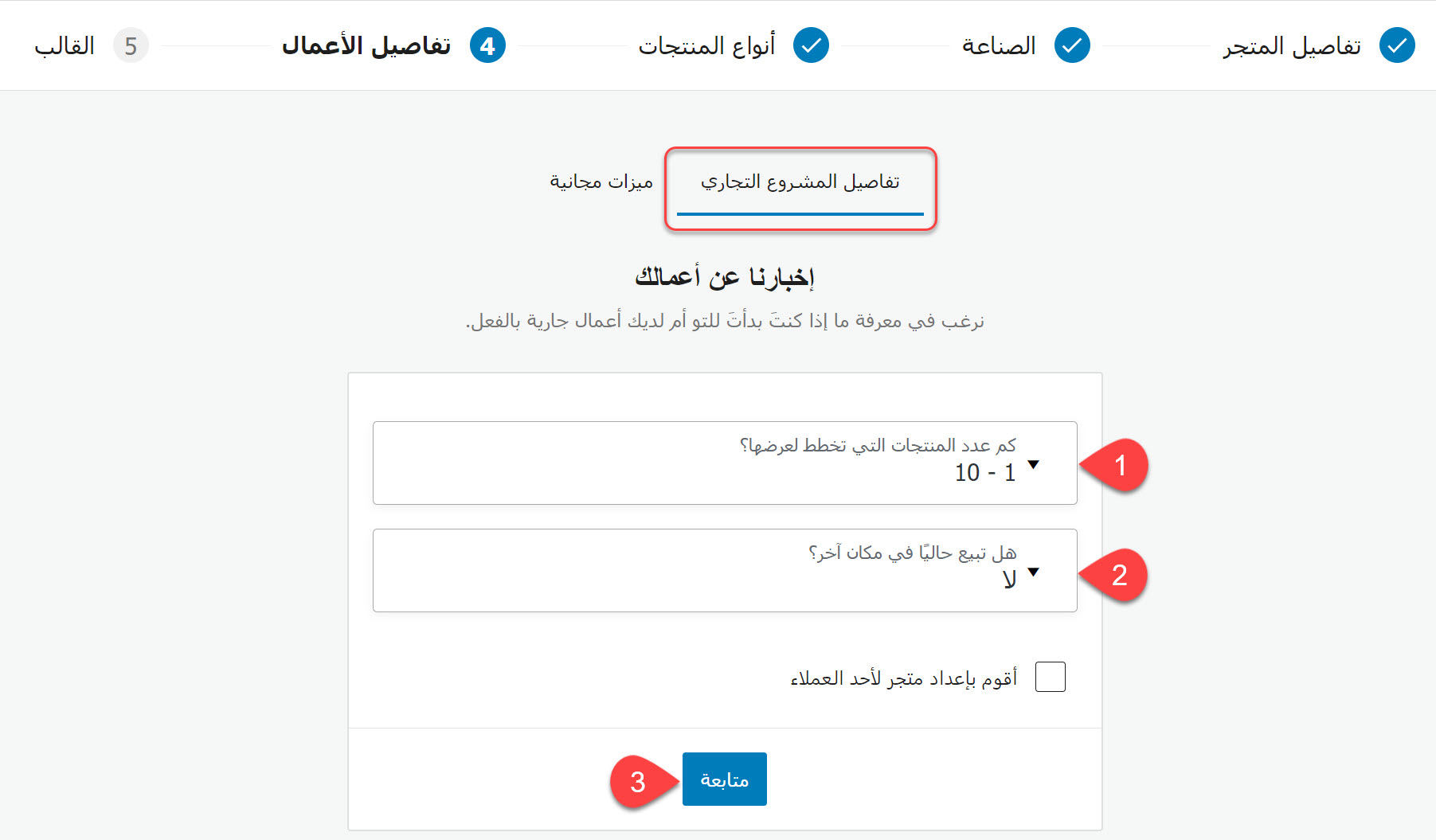1436x840 pixels.
Task: Select the تفاصيل المشروع التجاري tab
Action: coord(800,182)
